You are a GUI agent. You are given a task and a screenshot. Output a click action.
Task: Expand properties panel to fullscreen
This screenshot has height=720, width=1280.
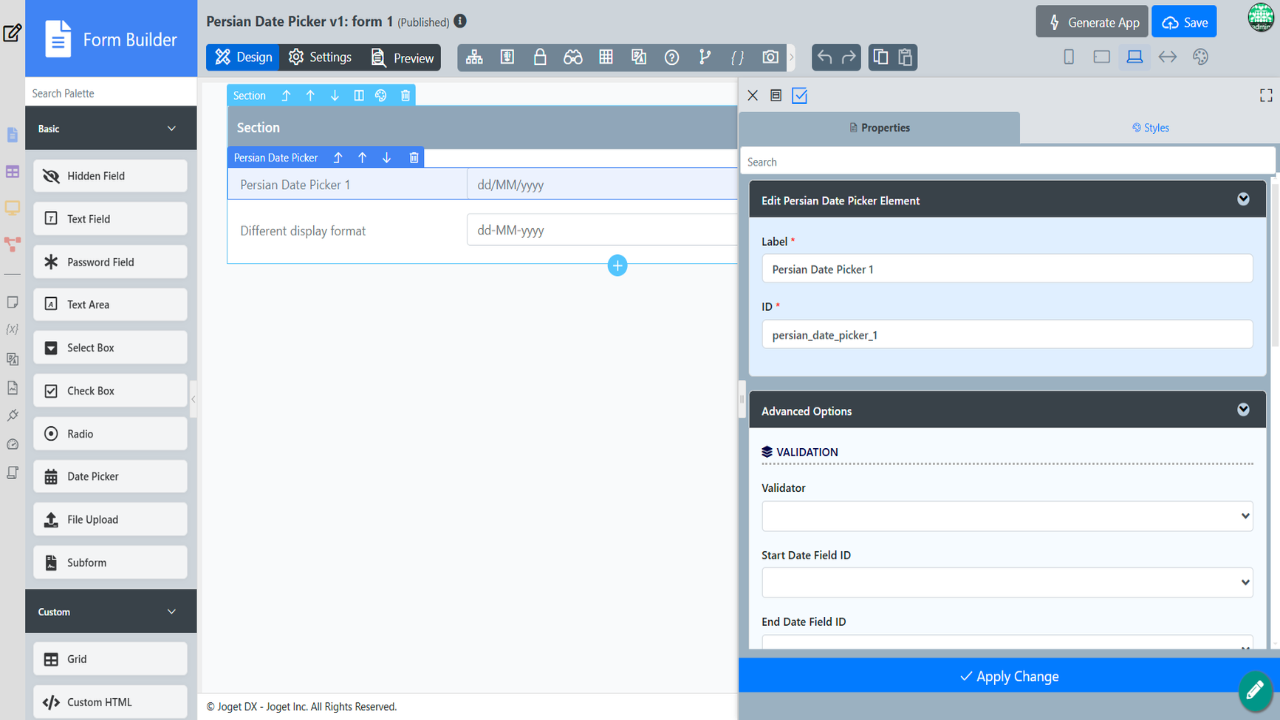coord(1266,95)
